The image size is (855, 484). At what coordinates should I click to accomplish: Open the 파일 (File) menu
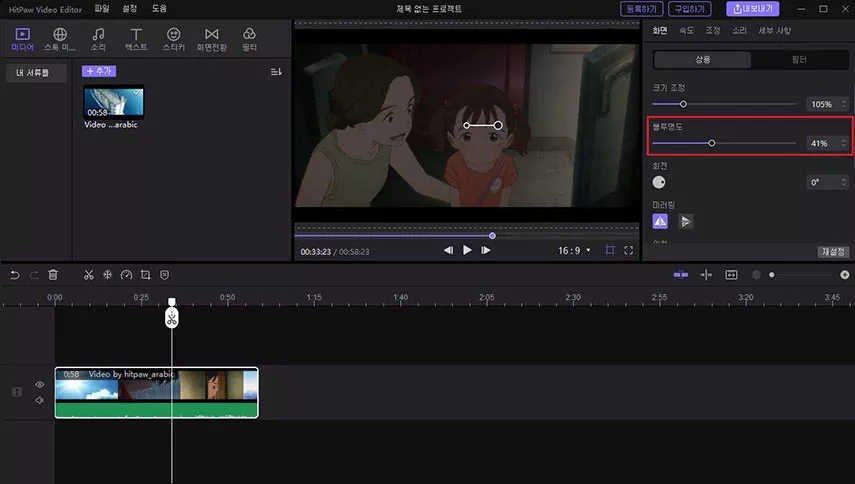click(x=102, y=9)
